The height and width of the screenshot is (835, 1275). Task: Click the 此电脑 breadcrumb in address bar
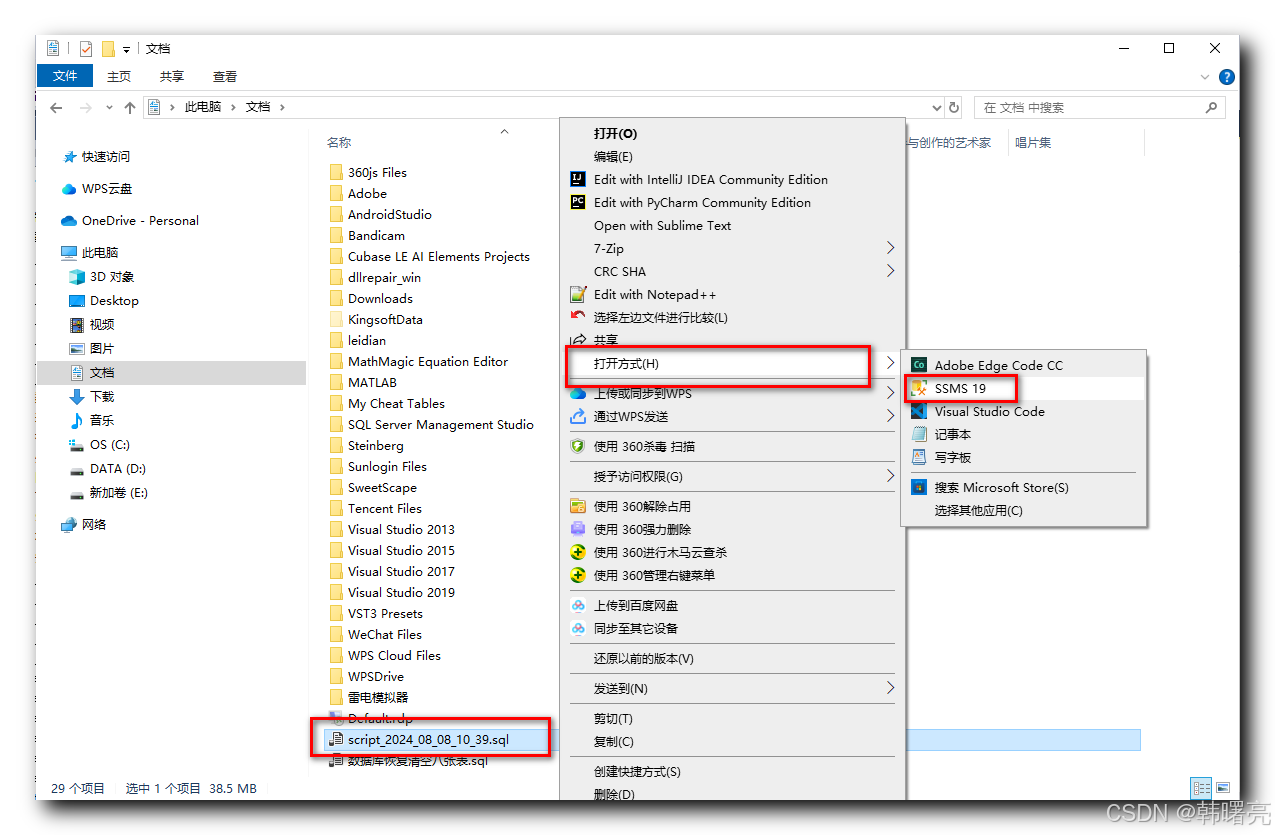(x=203, y=107)
